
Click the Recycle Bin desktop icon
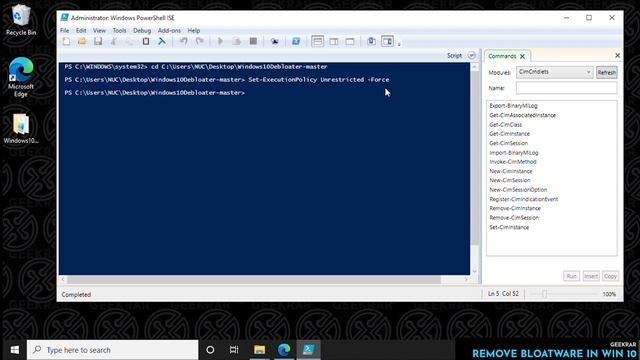20,20
